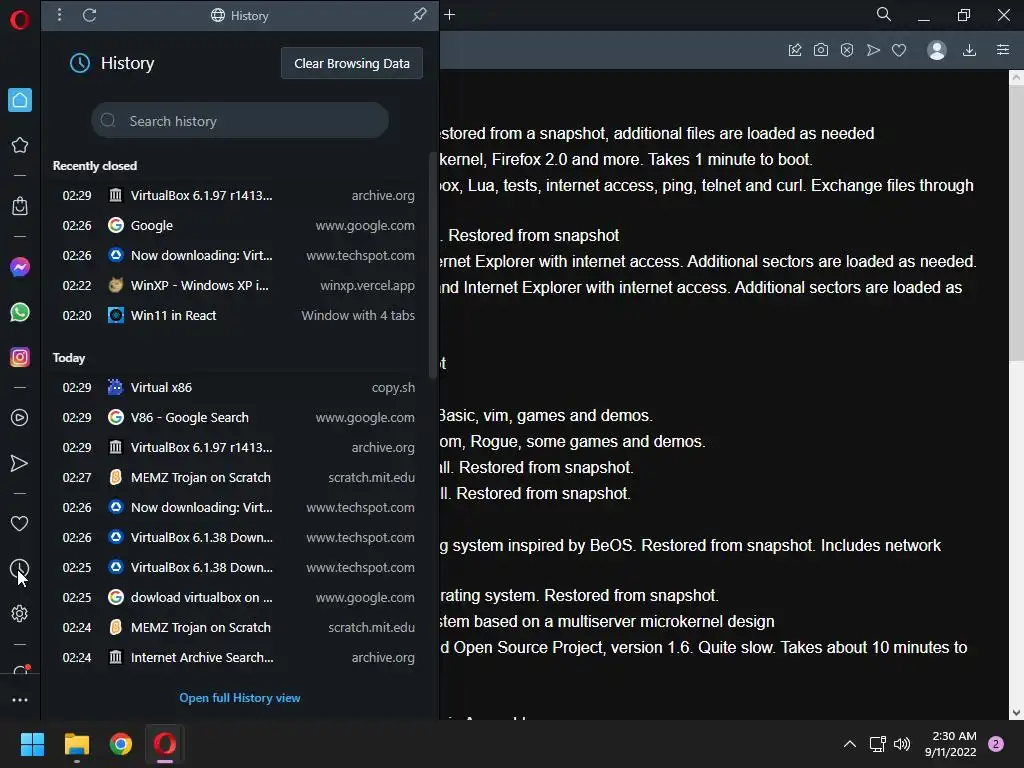Open File Explorer from taskbar

coord(76,744)
